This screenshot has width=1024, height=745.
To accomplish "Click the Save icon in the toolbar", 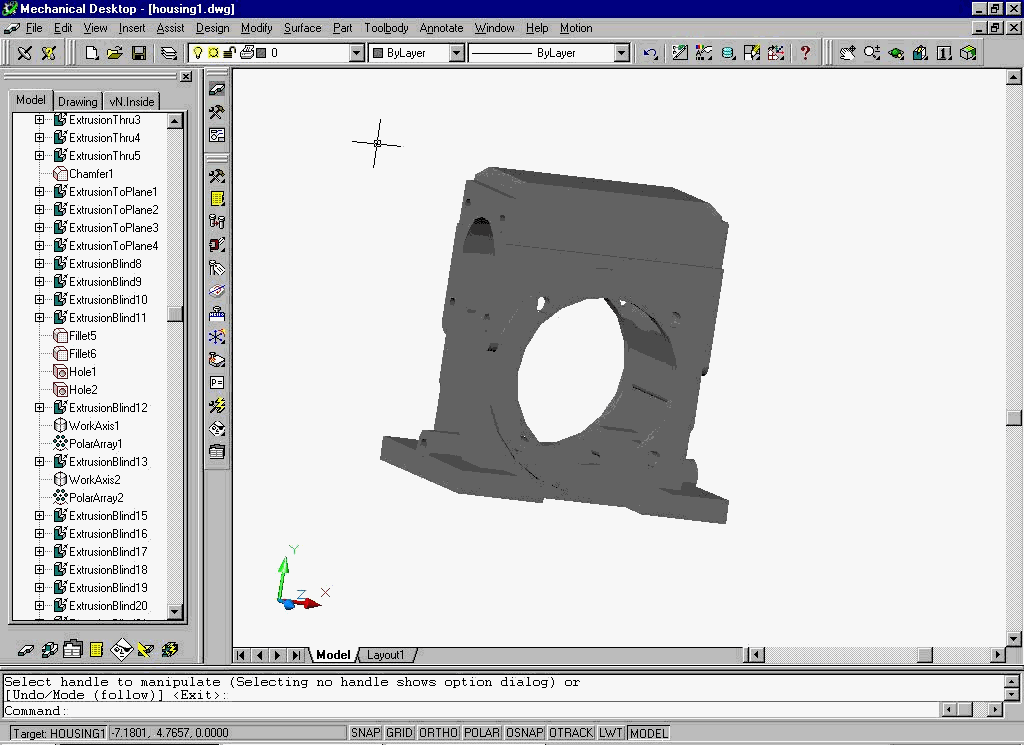I will coord(139,53).
